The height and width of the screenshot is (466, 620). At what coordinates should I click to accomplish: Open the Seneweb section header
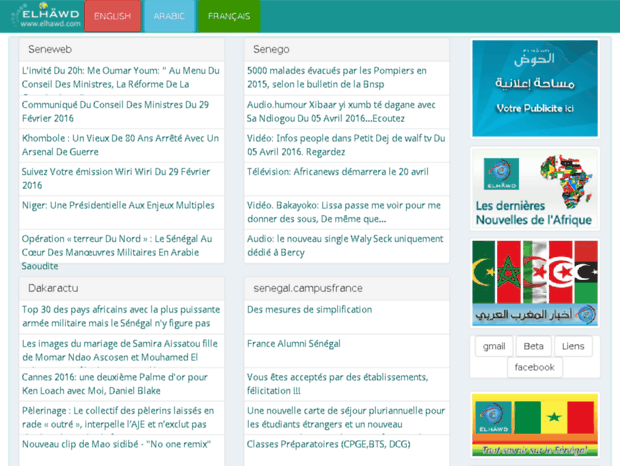tap(122, 49)
